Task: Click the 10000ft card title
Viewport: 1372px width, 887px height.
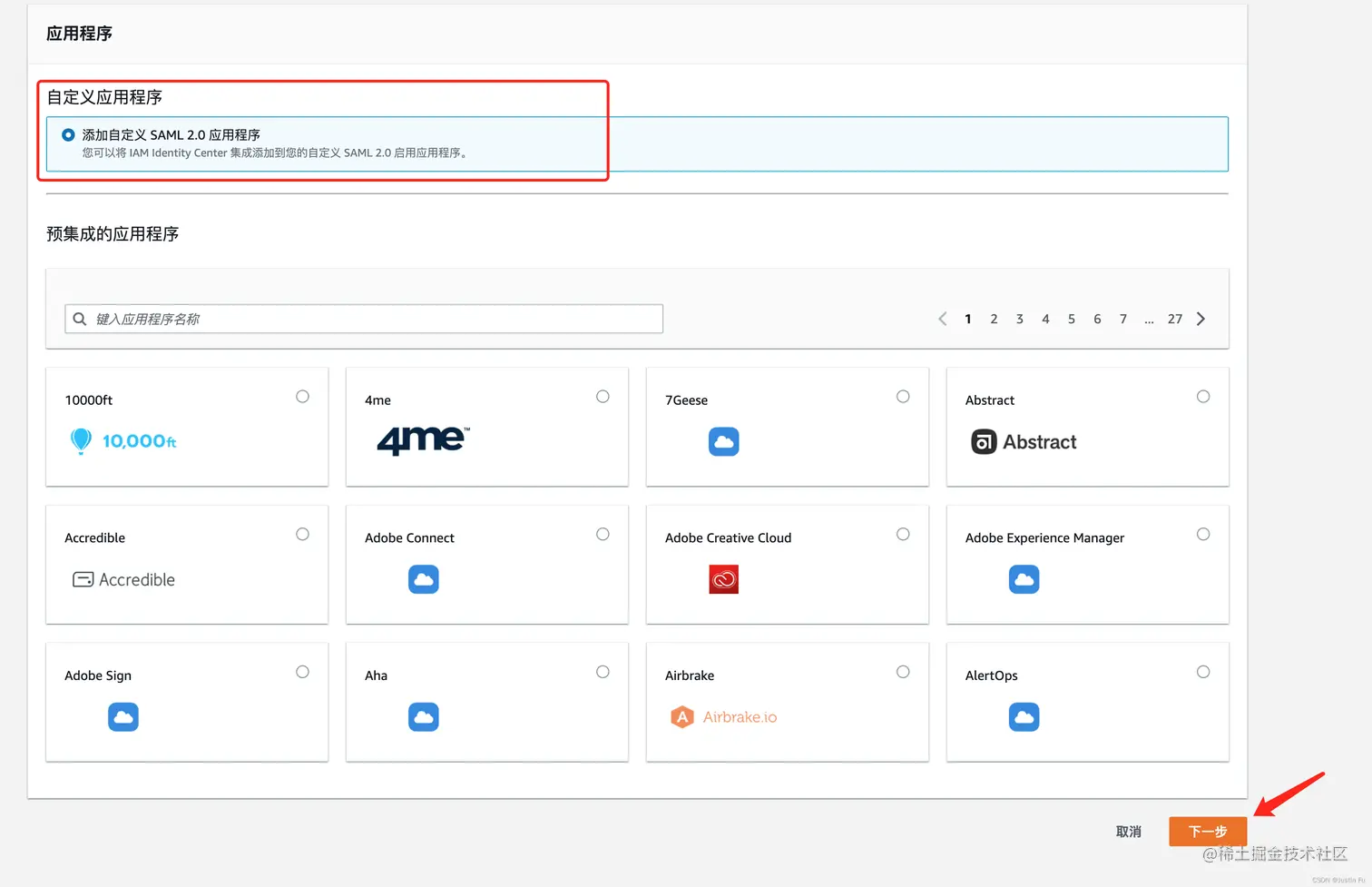Action: pos(89,400)
